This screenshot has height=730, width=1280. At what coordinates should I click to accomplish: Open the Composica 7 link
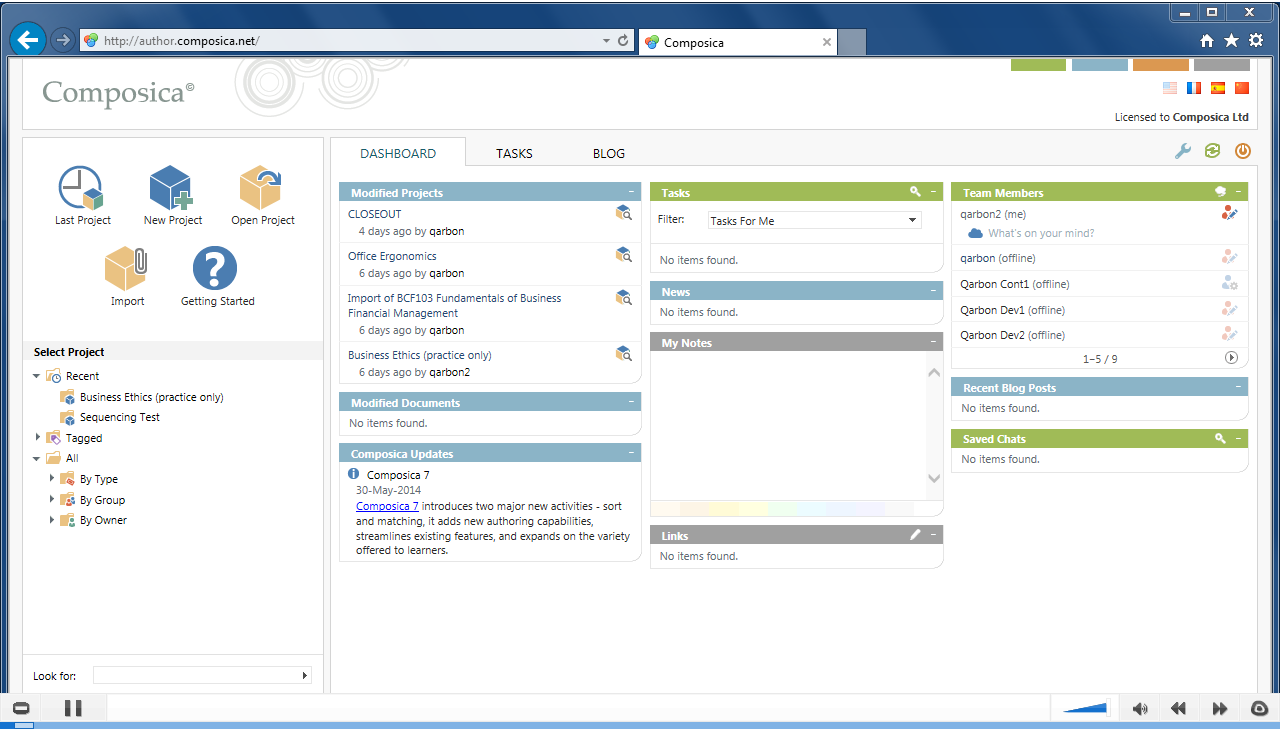(x=387, y=506)
